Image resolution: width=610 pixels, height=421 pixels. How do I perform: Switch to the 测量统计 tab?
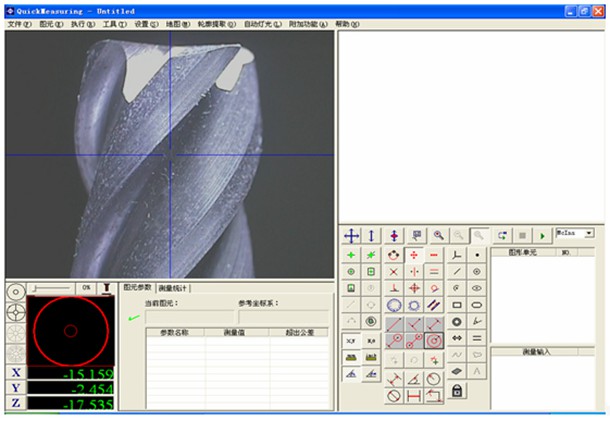coord(172,287)
